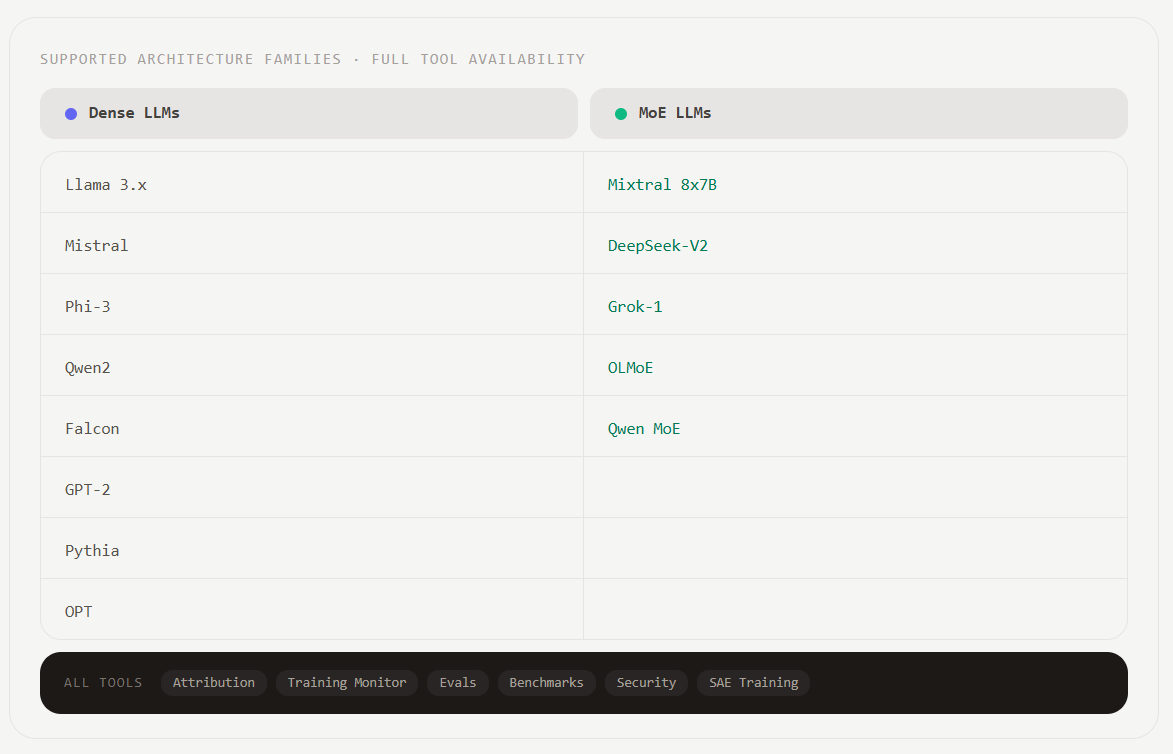Viewport: 1173px width, 754px height.
Task: Open the Mixtral 8x7B link
Action: (662, 185)
